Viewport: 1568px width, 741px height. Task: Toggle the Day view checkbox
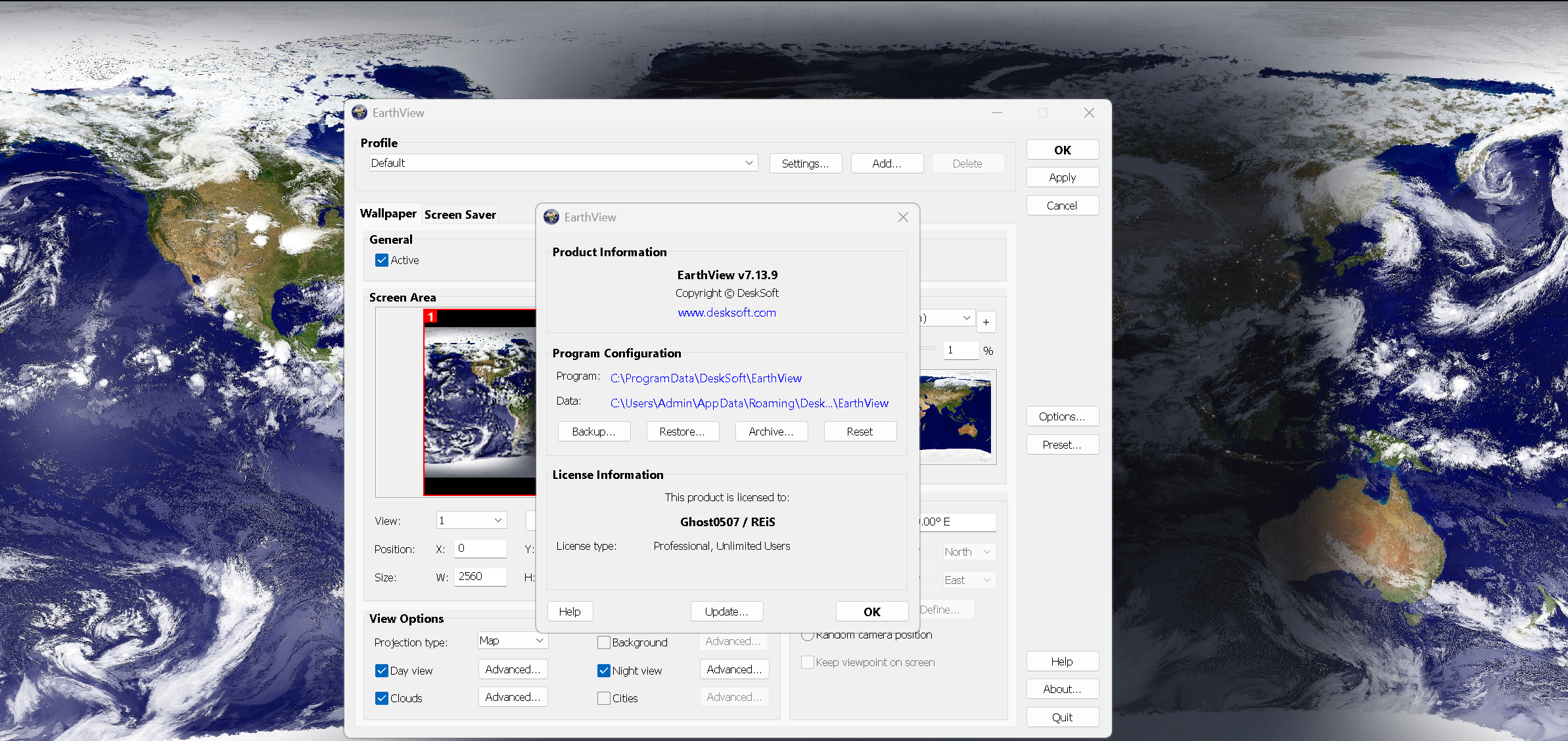pyautogui.click(x=382, y=671)
